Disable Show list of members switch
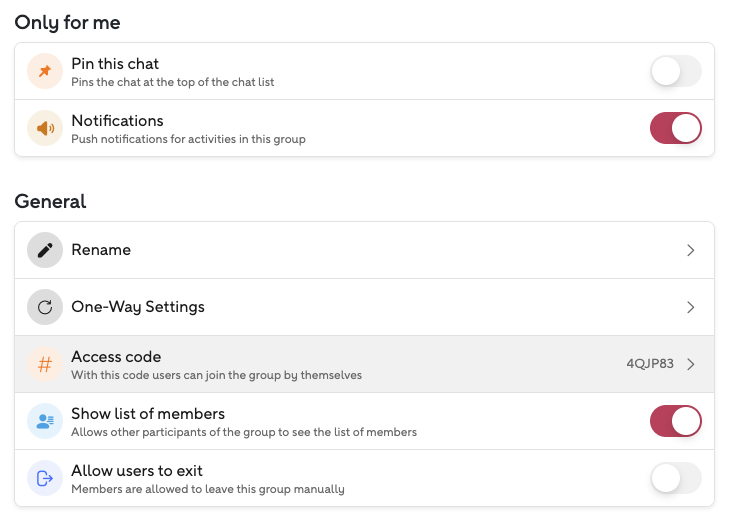 coord(676,421)
